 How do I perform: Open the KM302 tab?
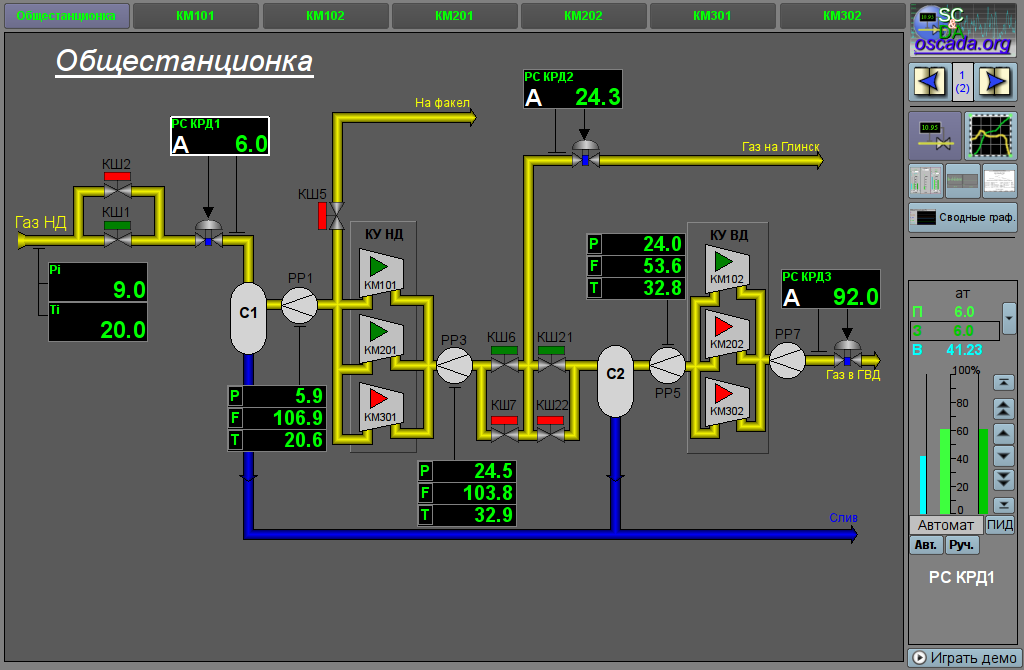click(842, 16)
